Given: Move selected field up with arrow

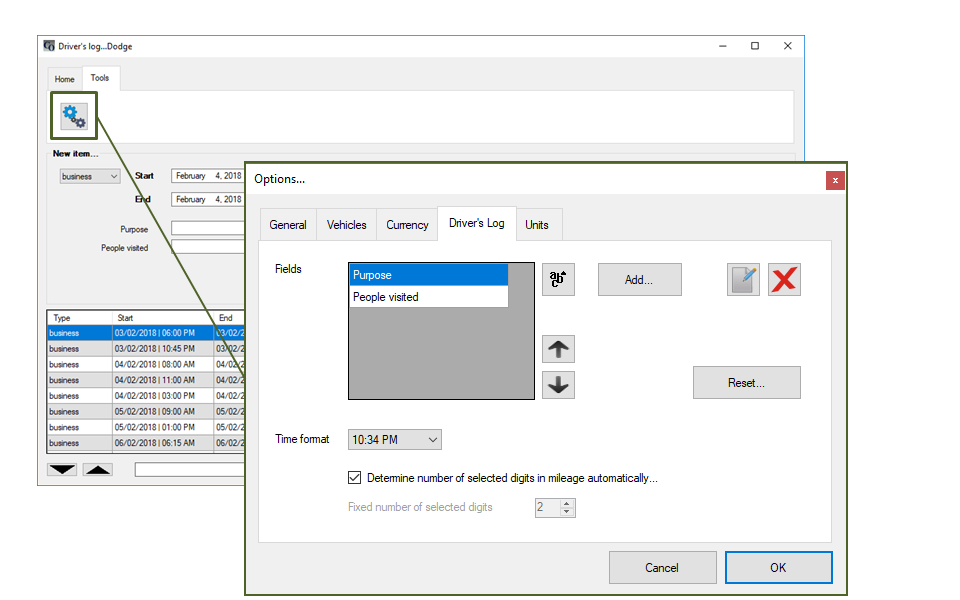Looking at the screenshot, I should (x=558, y=349).
